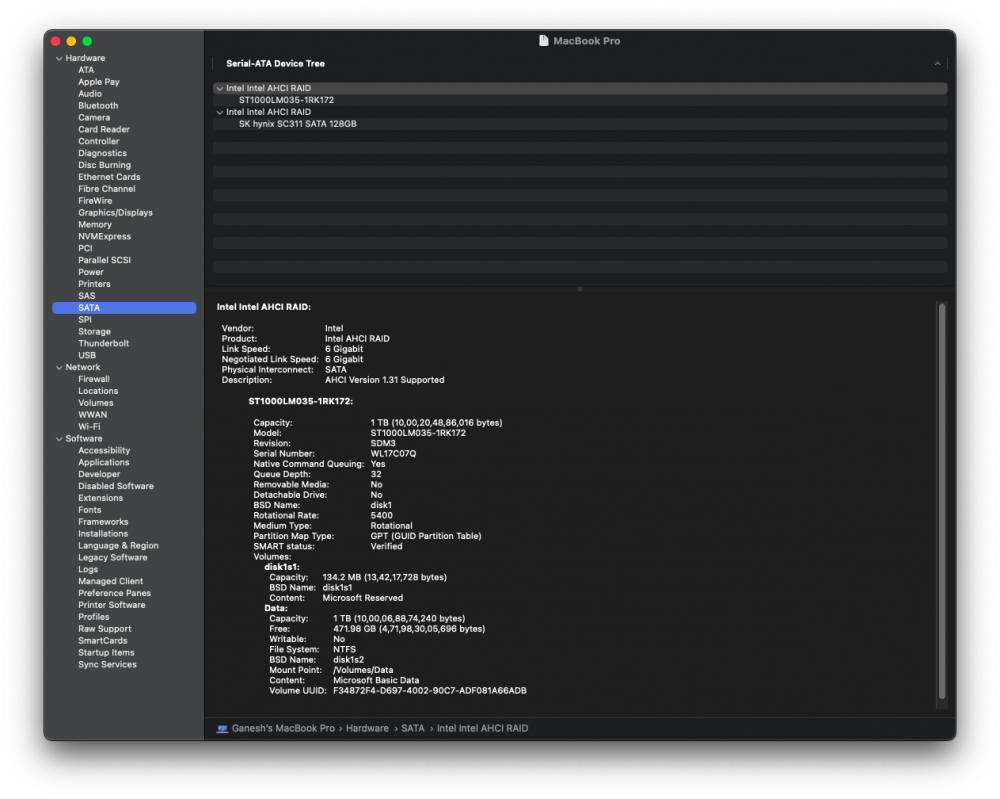Screen dimensions: 1000x799
Task: Select Startup Items entry
Action: 107,653
